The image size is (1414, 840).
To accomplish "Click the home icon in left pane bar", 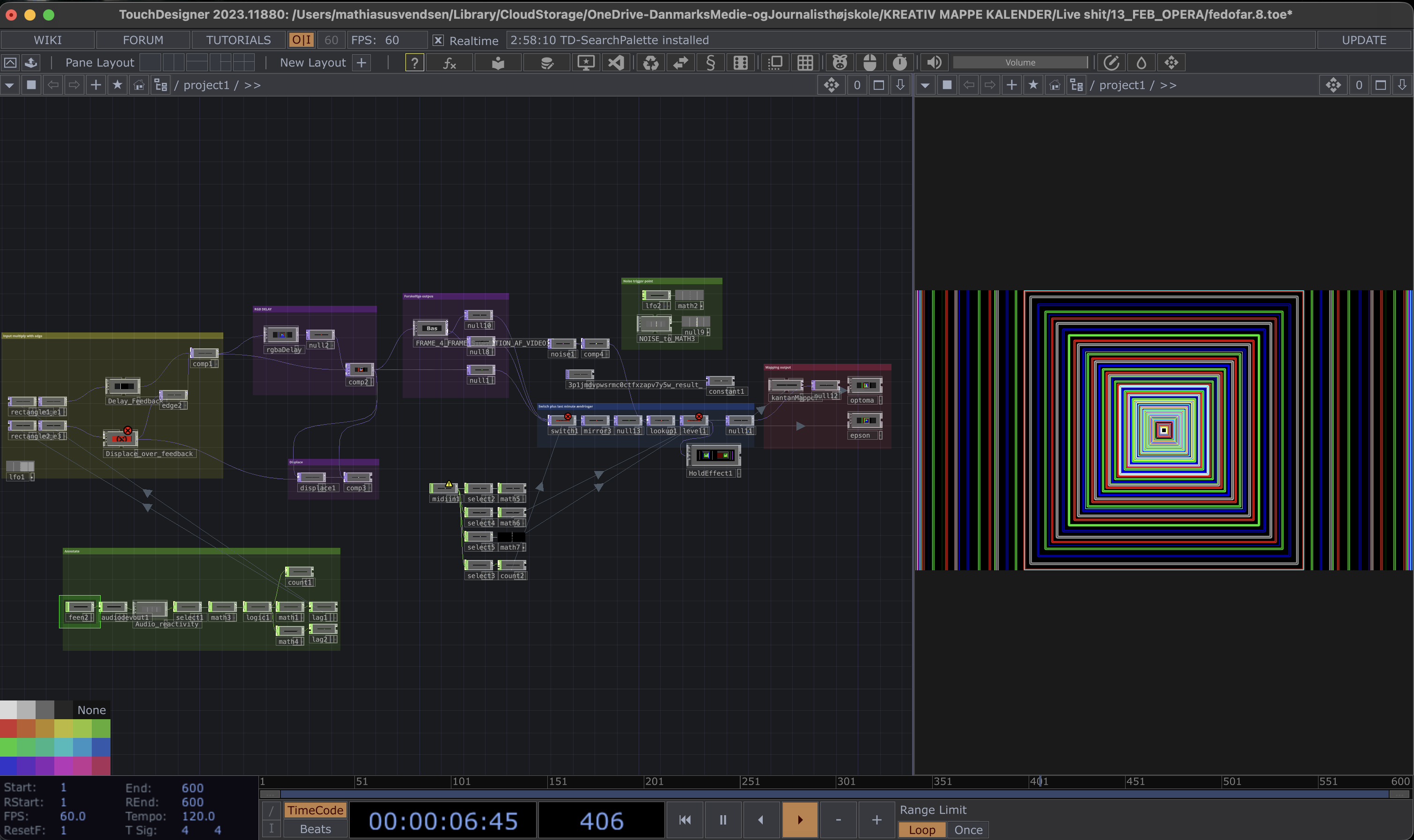I will click(x=139, y=85).
